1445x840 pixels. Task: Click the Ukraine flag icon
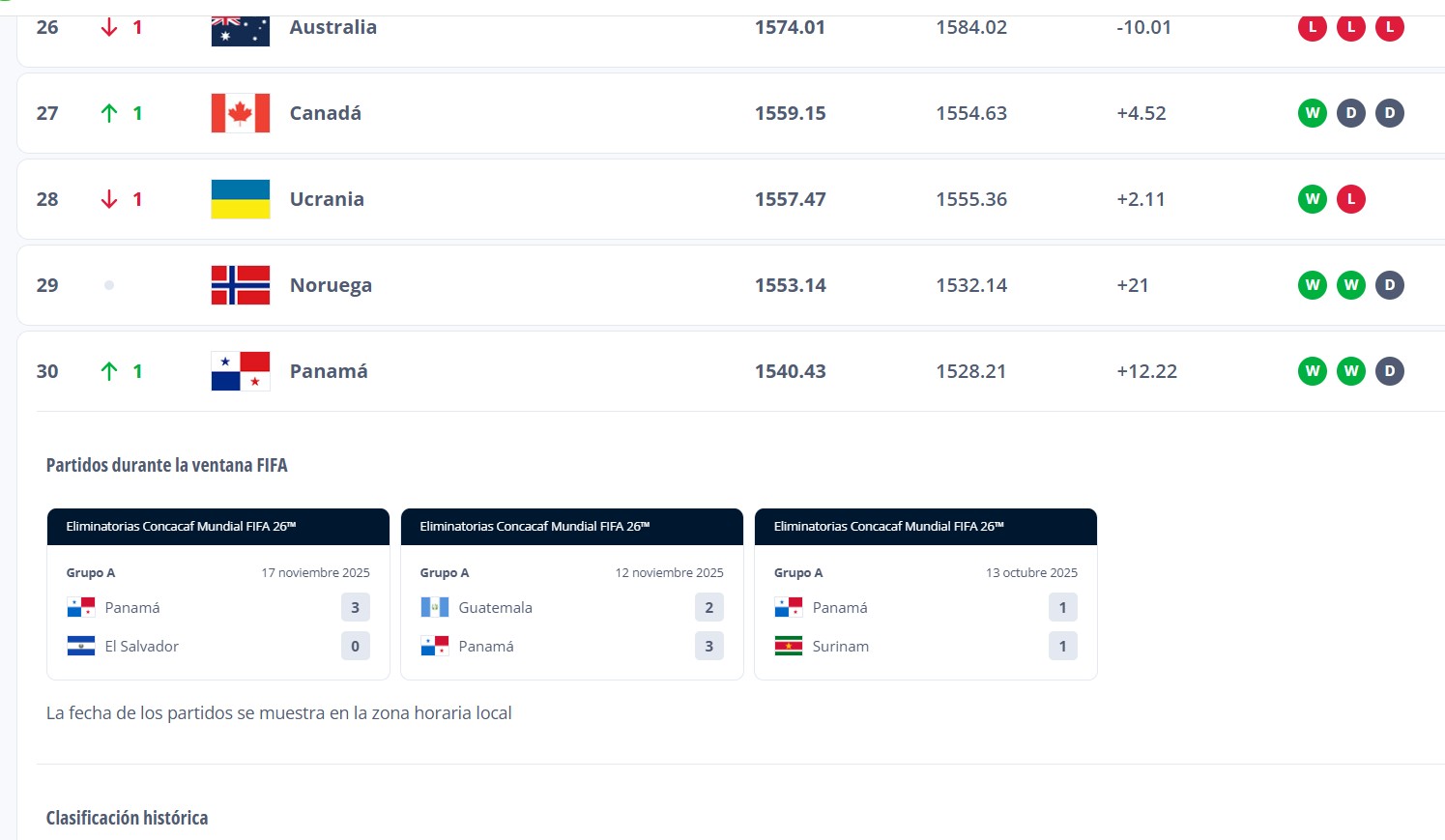pos(240,199)
